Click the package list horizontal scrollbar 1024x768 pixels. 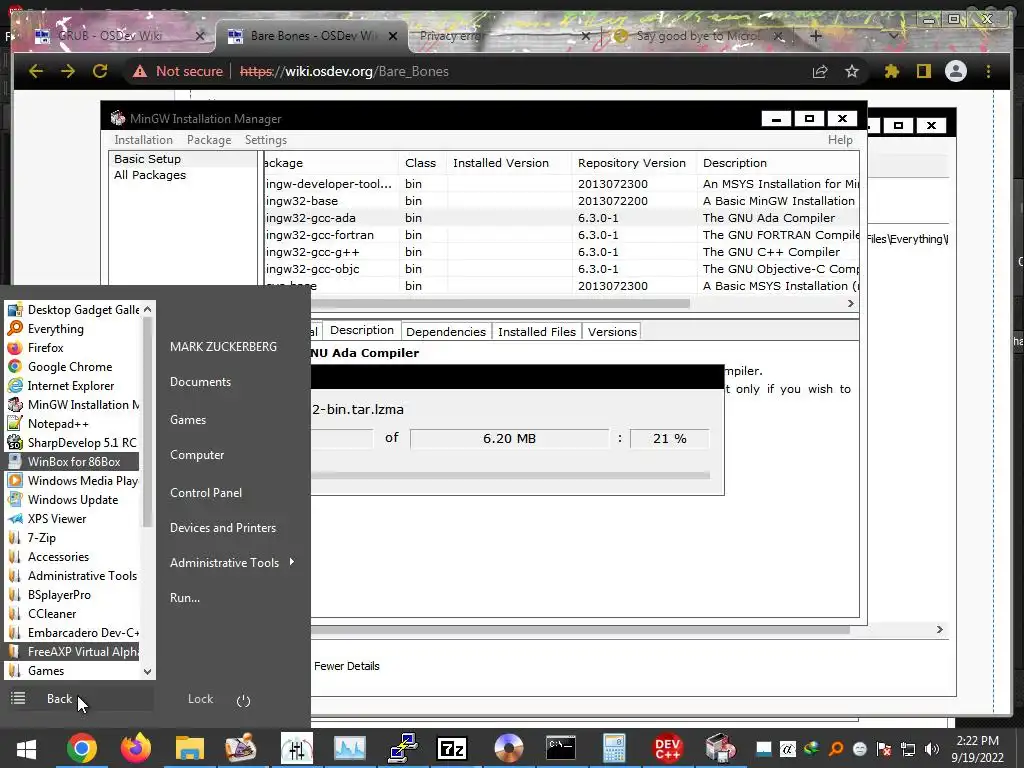pos(500,303)
